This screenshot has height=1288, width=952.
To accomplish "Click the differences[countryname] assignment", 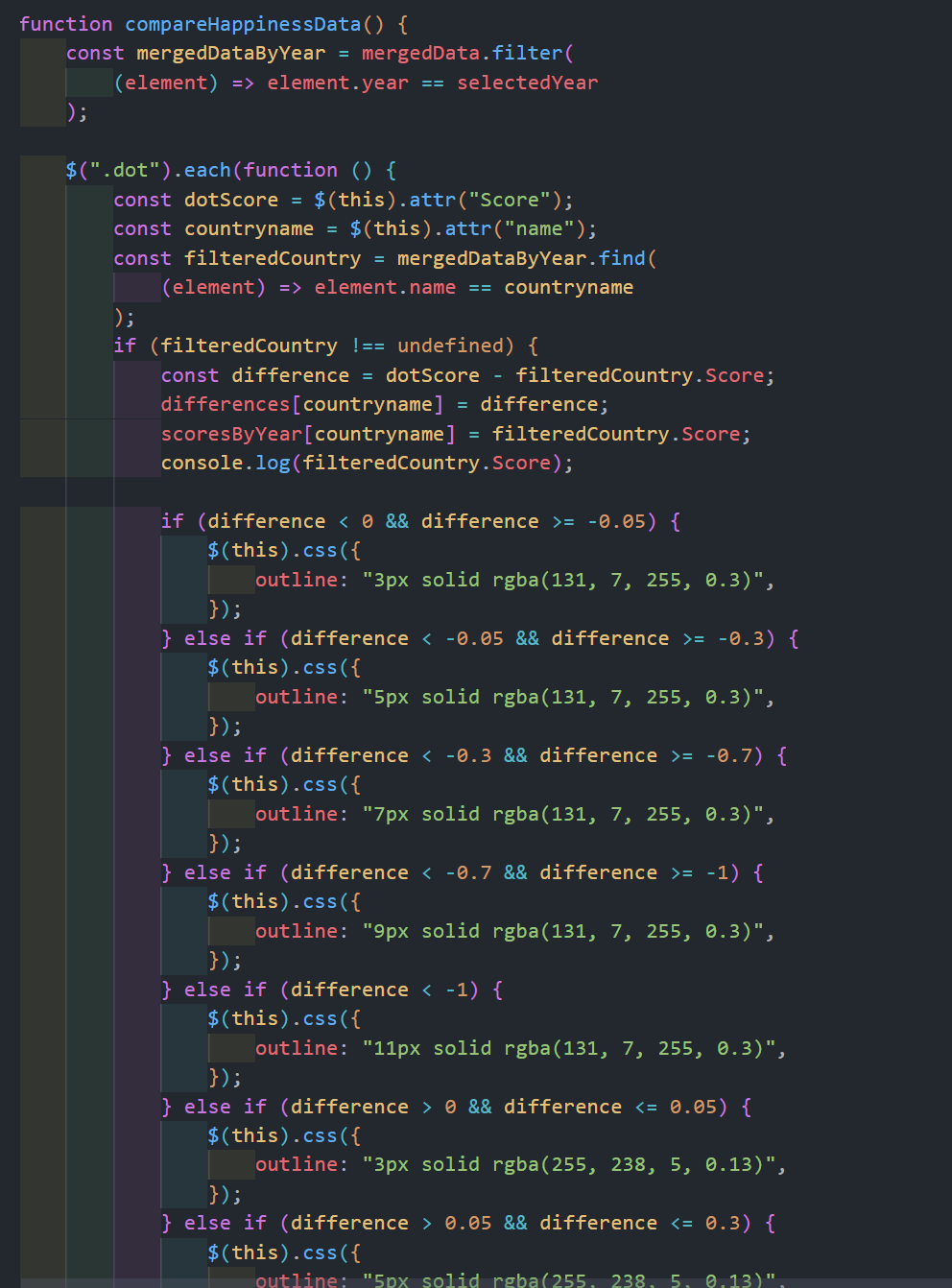I will click(301, 405).
